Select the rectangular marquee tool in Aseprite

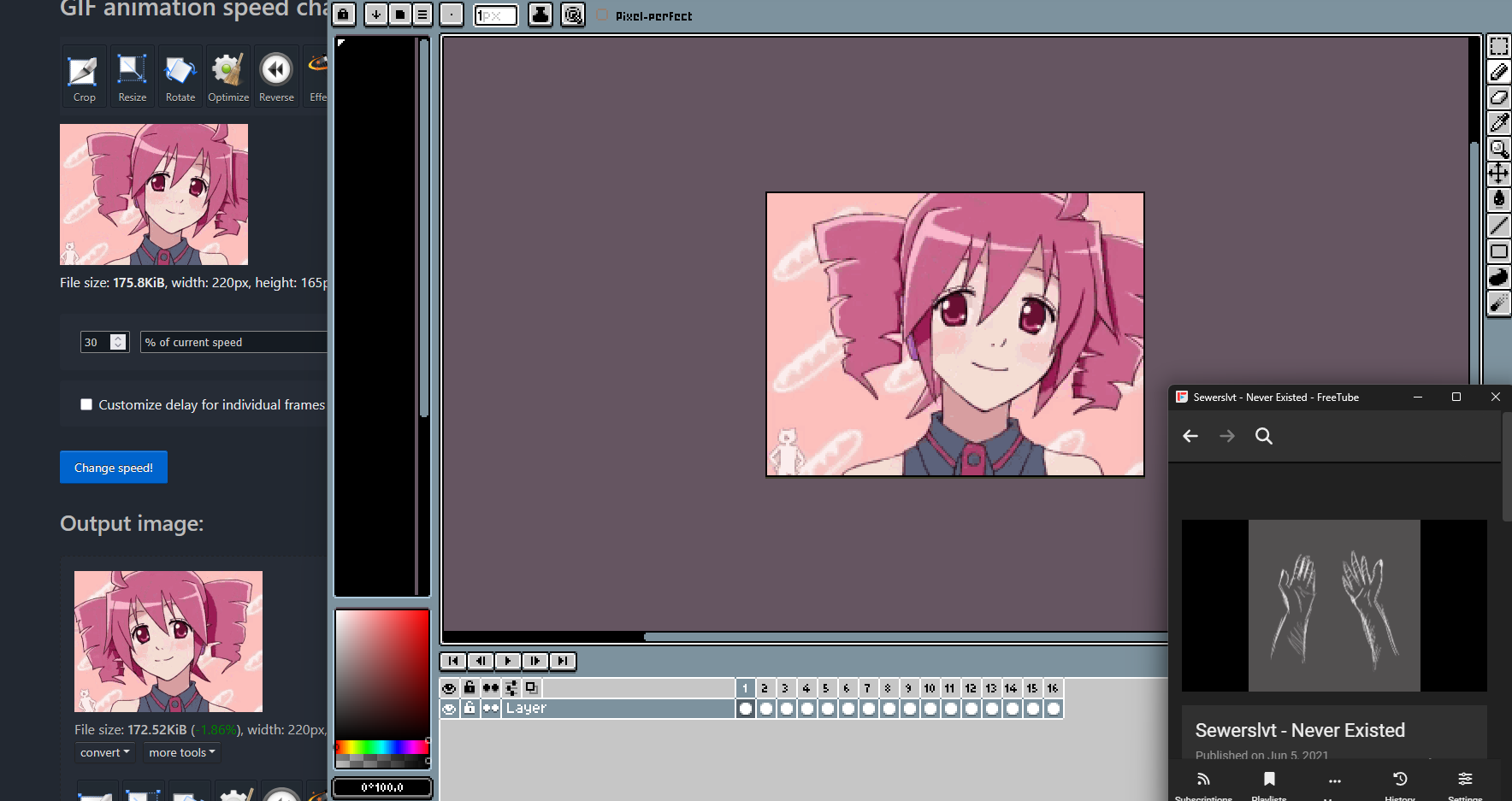pyautogui.click(x=1499, y=46)
